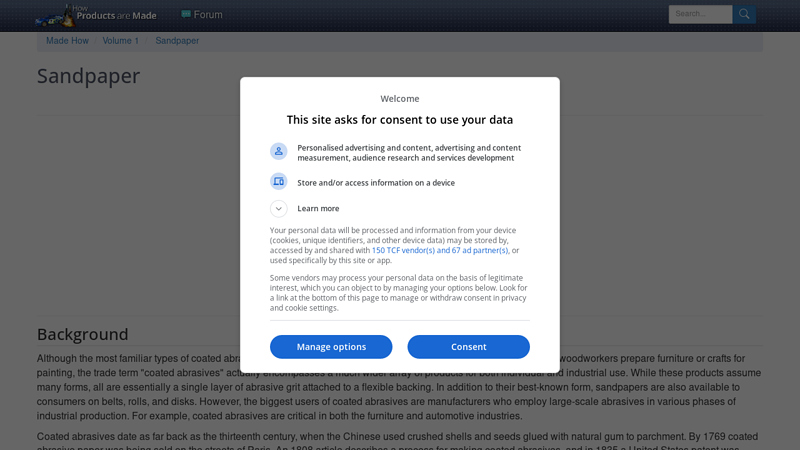Click the personalised advertising person icon
Viewport: 800px width, 450px height.
pyautogui.click(x=279, y=151)
